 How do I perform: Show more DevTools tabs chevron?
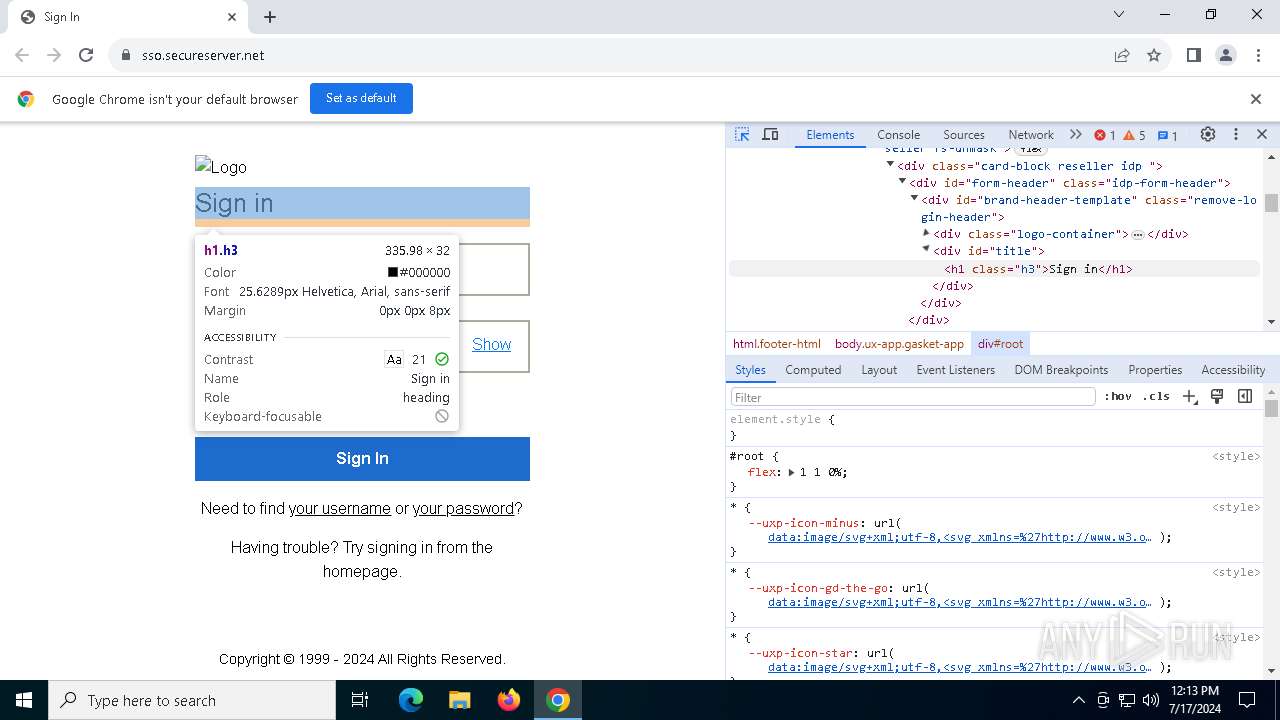coord(1075,134)
